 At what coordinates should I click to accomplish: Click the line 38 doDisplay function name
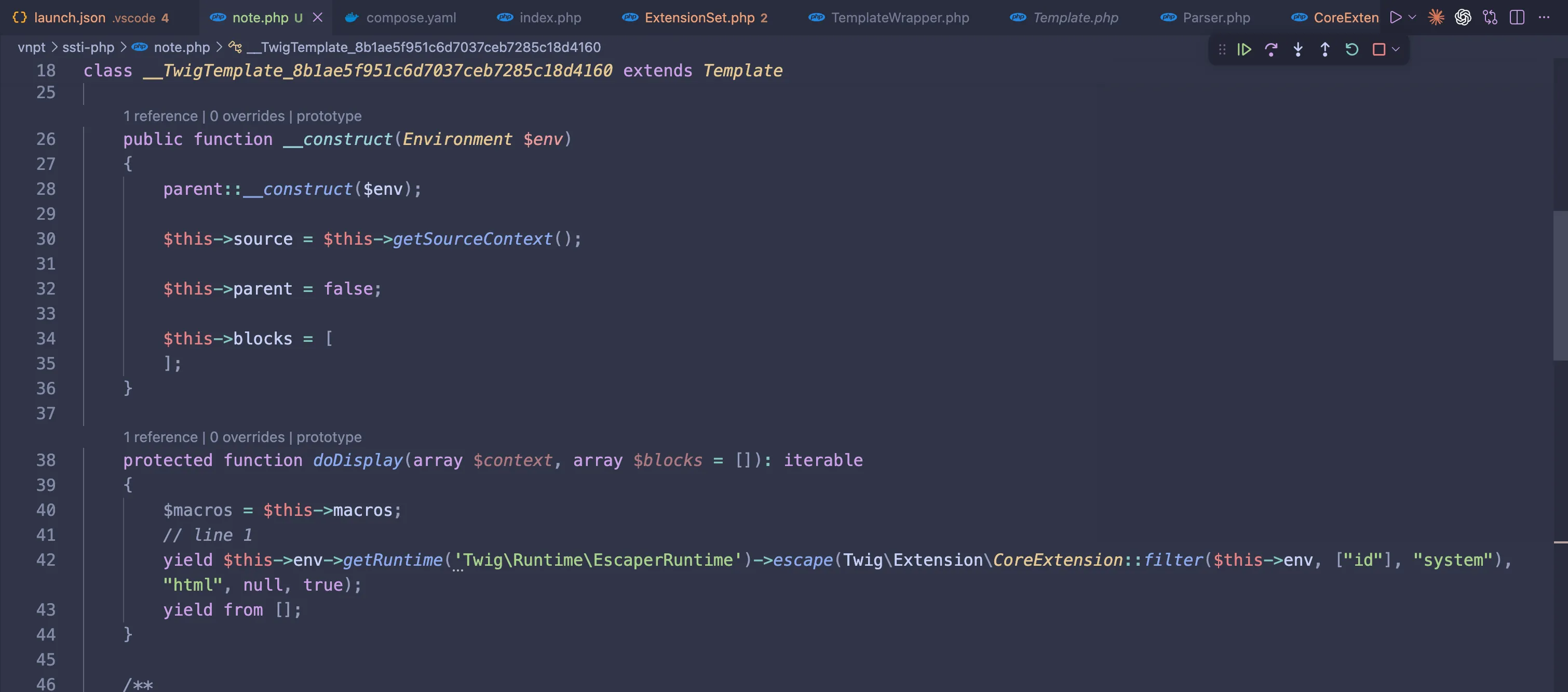click(358, 460)
